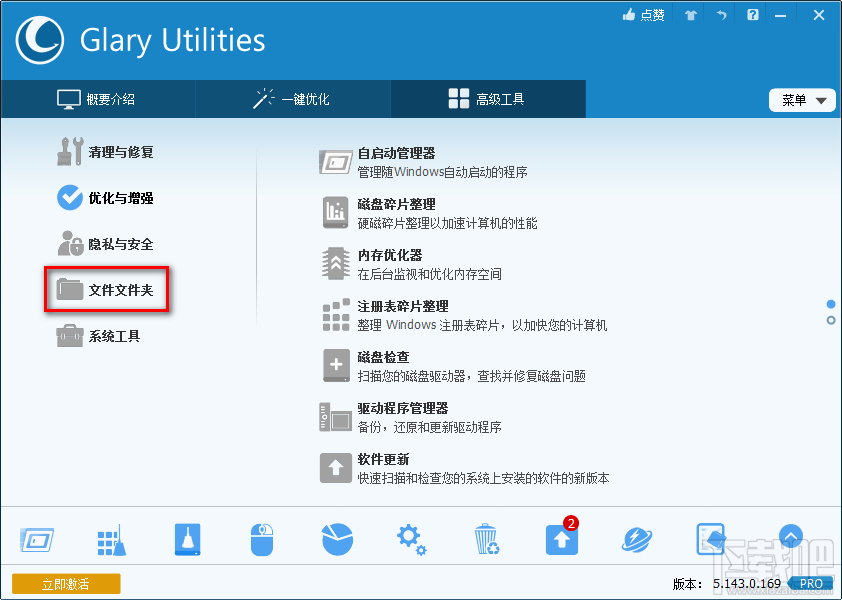The height and width of the screenshot is (600, 842).
Task: Open the 驱动程序管理器 driver manager icon
Action: [x=336, y=416]
